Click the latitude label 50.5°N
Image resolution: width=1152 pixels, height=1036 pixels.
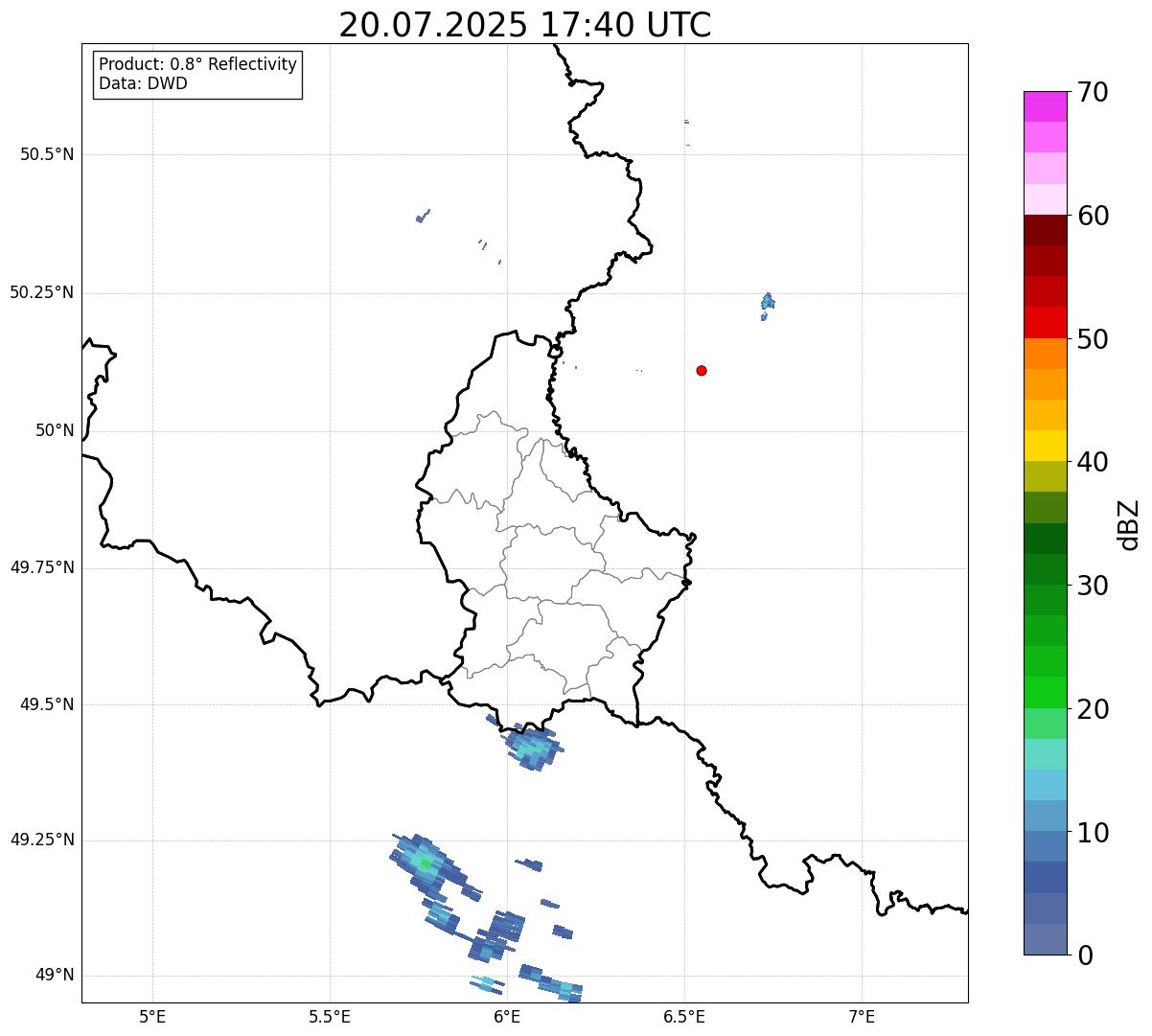[x=47, y=154]
